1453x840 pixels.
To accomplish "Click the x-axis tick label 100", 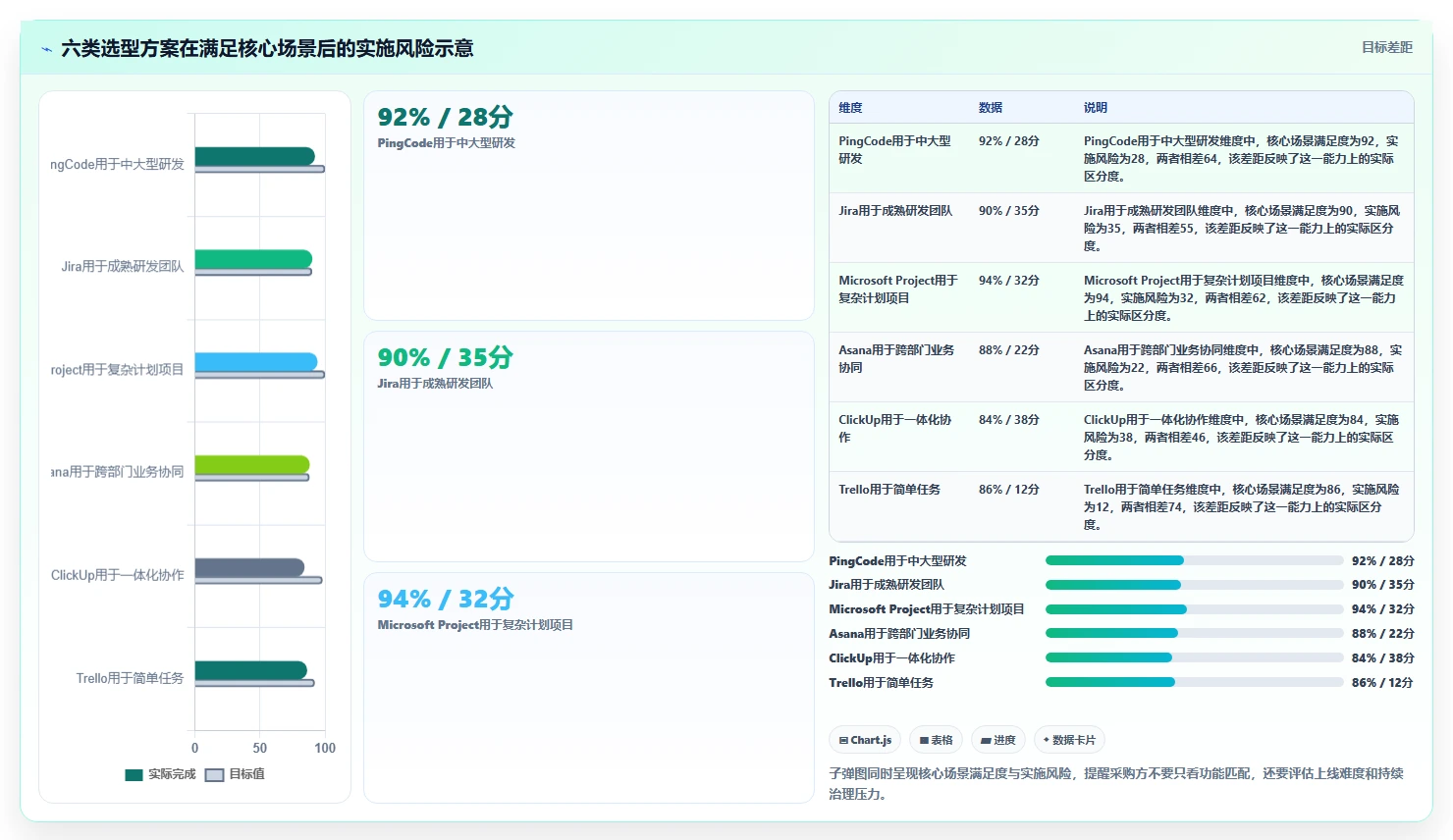I will (x=325, y=748).
